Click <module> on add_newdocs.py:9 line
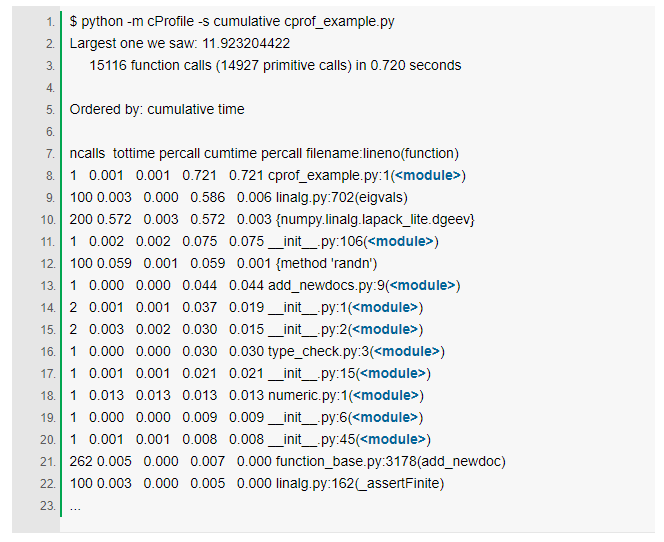 [x=422, y=285]
